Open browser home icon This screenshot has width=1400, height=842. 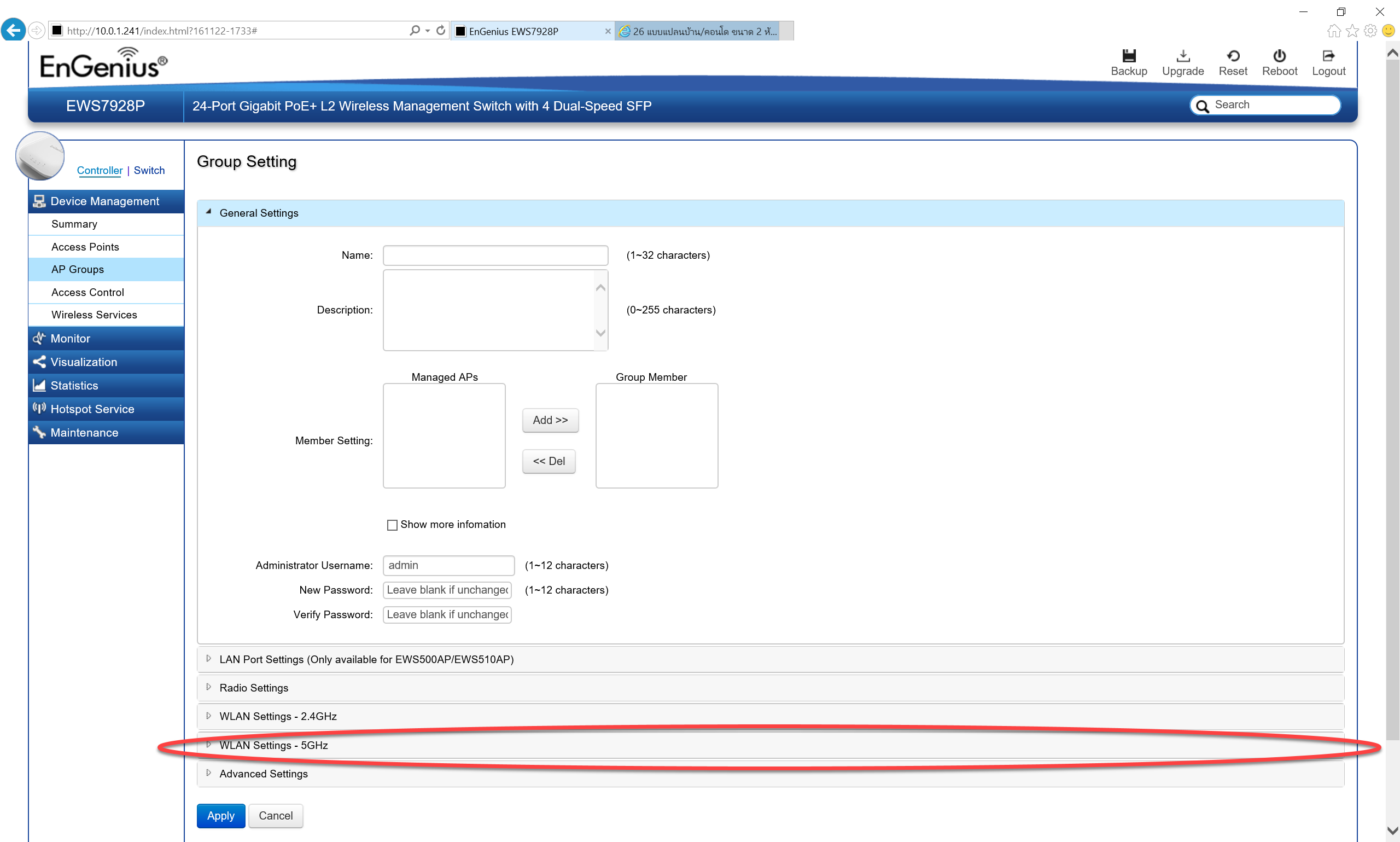tap(1334, 31)
